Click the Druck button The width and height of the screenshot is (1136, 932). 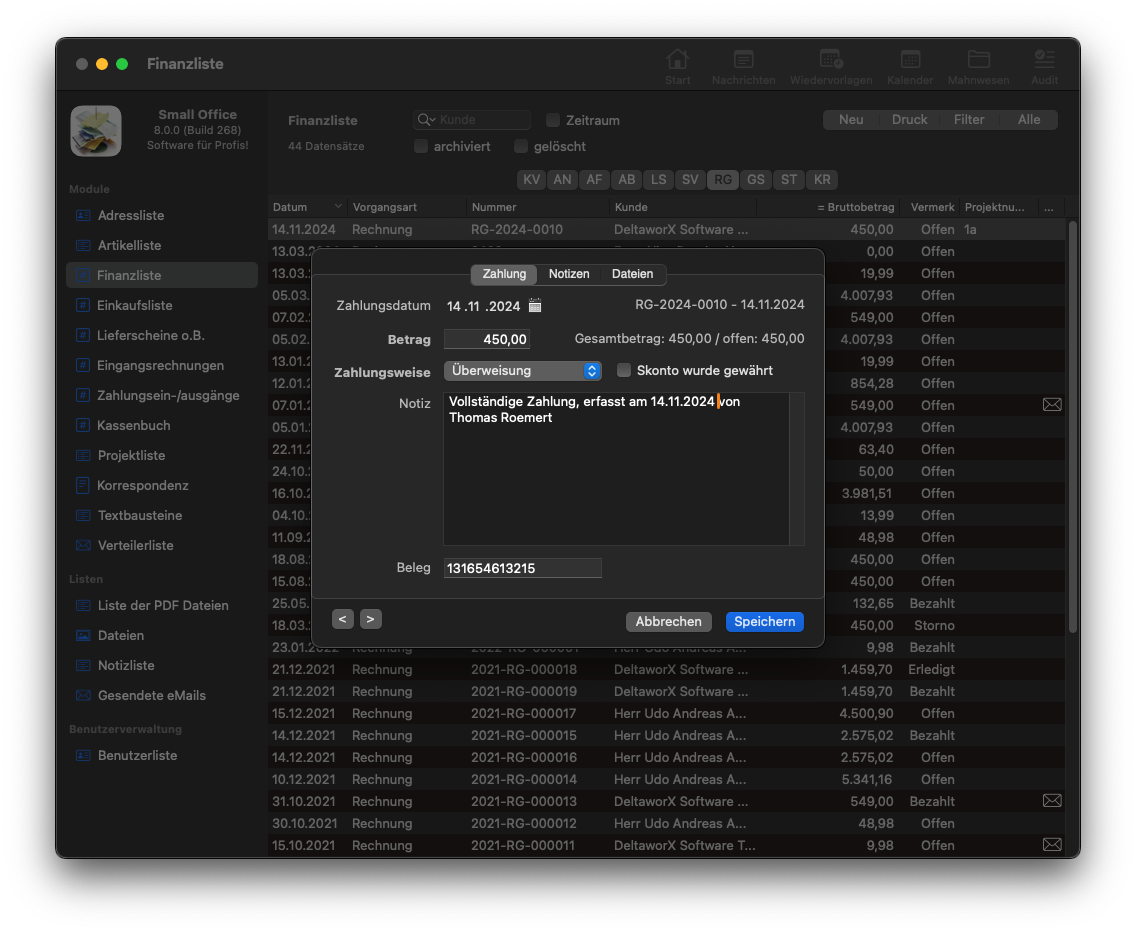click(x=909, y=120)
